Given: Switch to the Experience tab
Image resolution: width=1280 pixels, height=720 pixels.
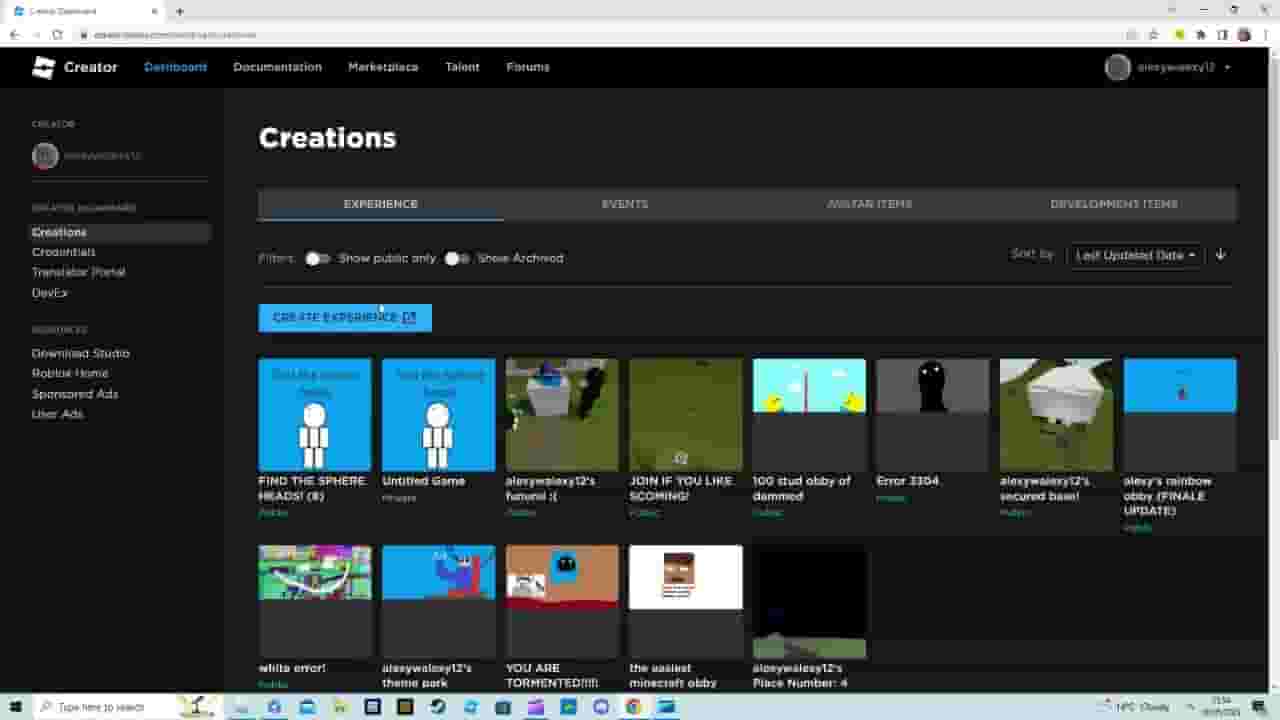Looking at the screenshot, I should click(x=381, y=204).
